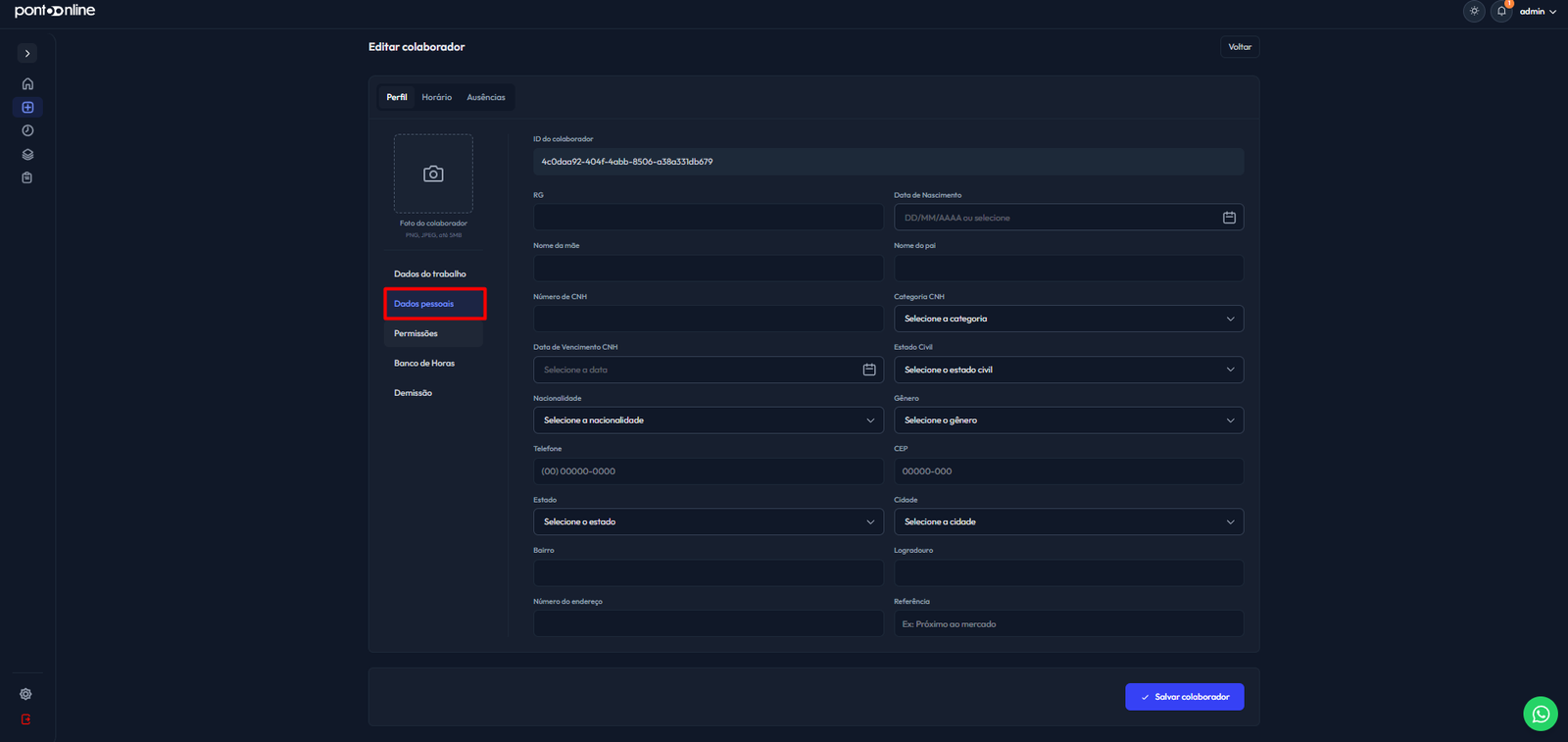Toggle the light theme sun icon
This screenshot has height=742, width=1568.
tap(1474, 11)
